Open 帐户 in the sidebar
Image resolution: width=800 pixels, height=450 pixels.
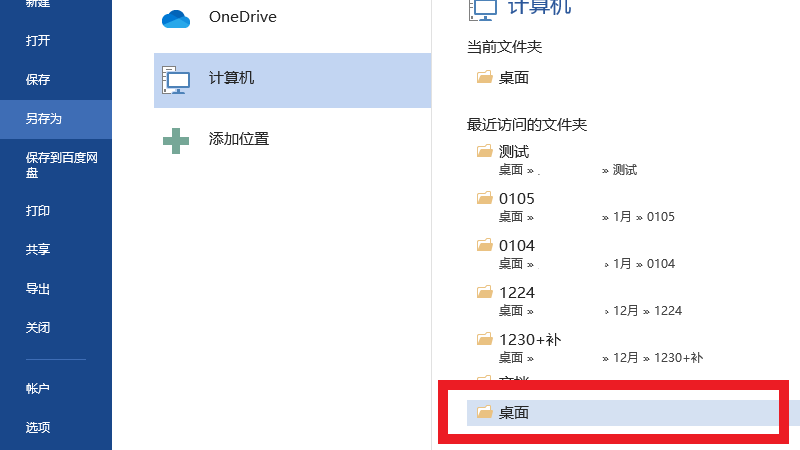(38, 389)
